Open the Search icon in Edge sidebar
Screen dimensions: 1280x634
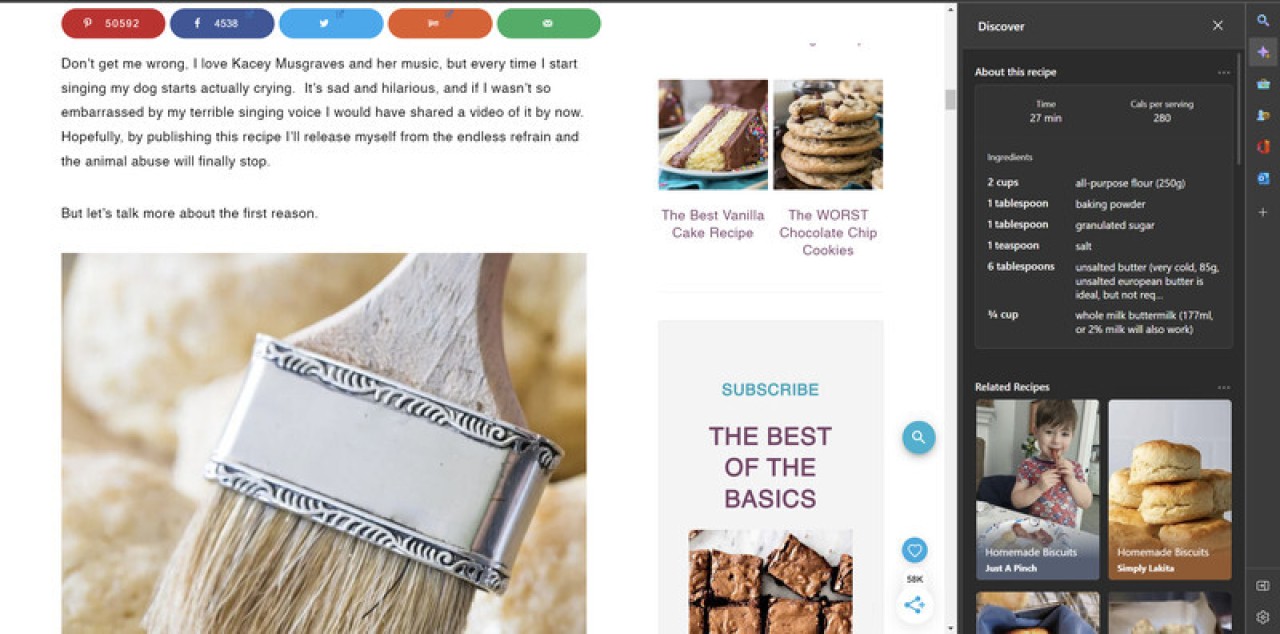coord(1263,20)
